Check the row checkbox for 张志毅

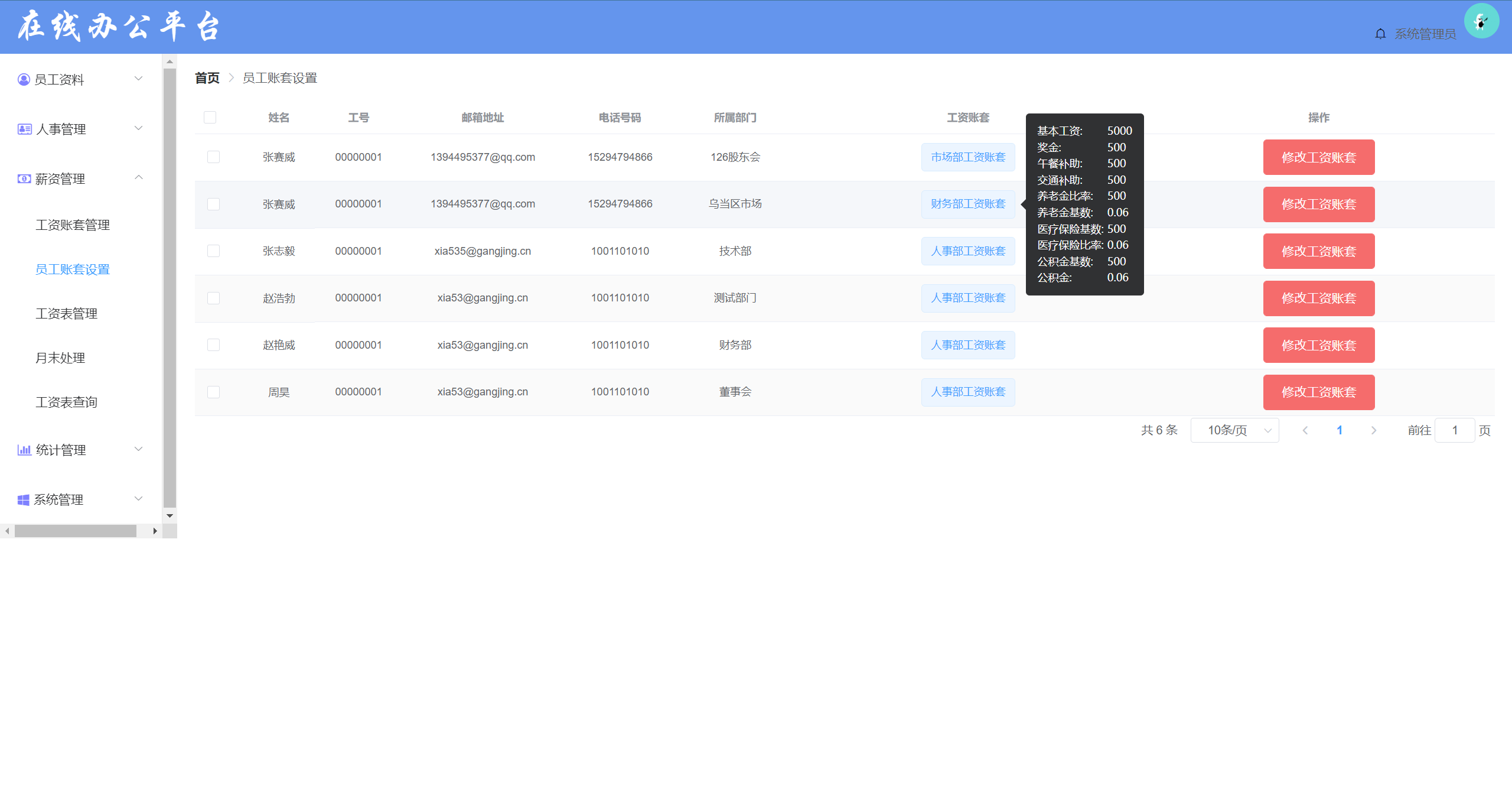point(213,251)
